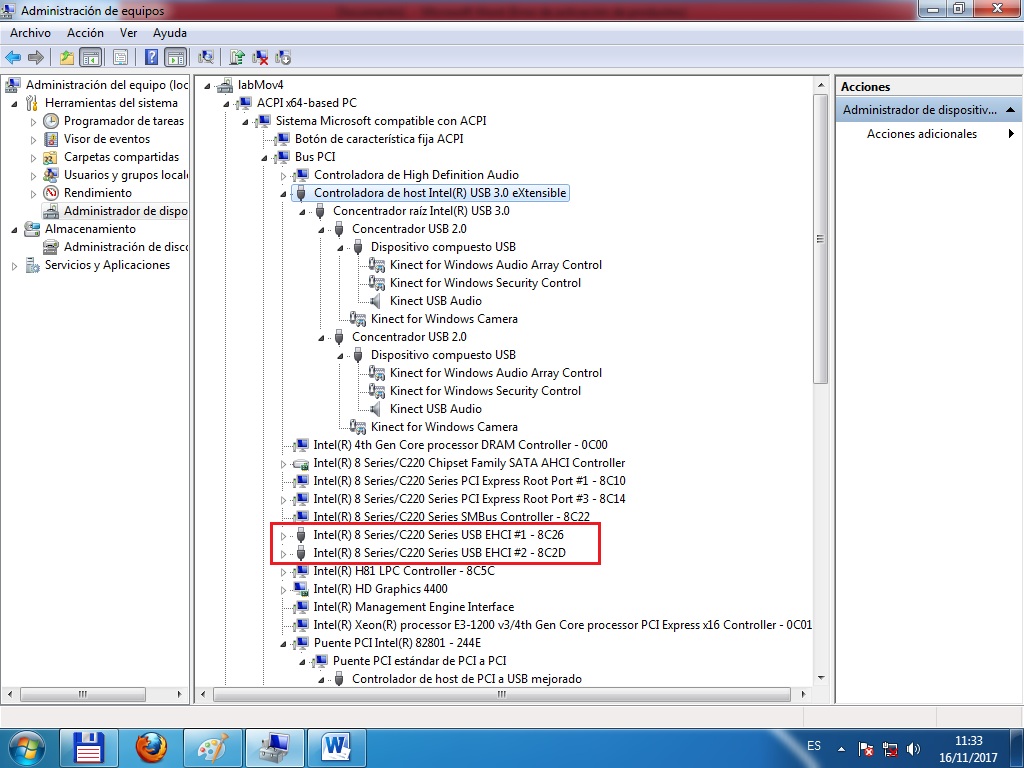Toggle the show/hide action pane button
Image resolution: width=1024 pixels, height=768 pixels.
point(176,57)
